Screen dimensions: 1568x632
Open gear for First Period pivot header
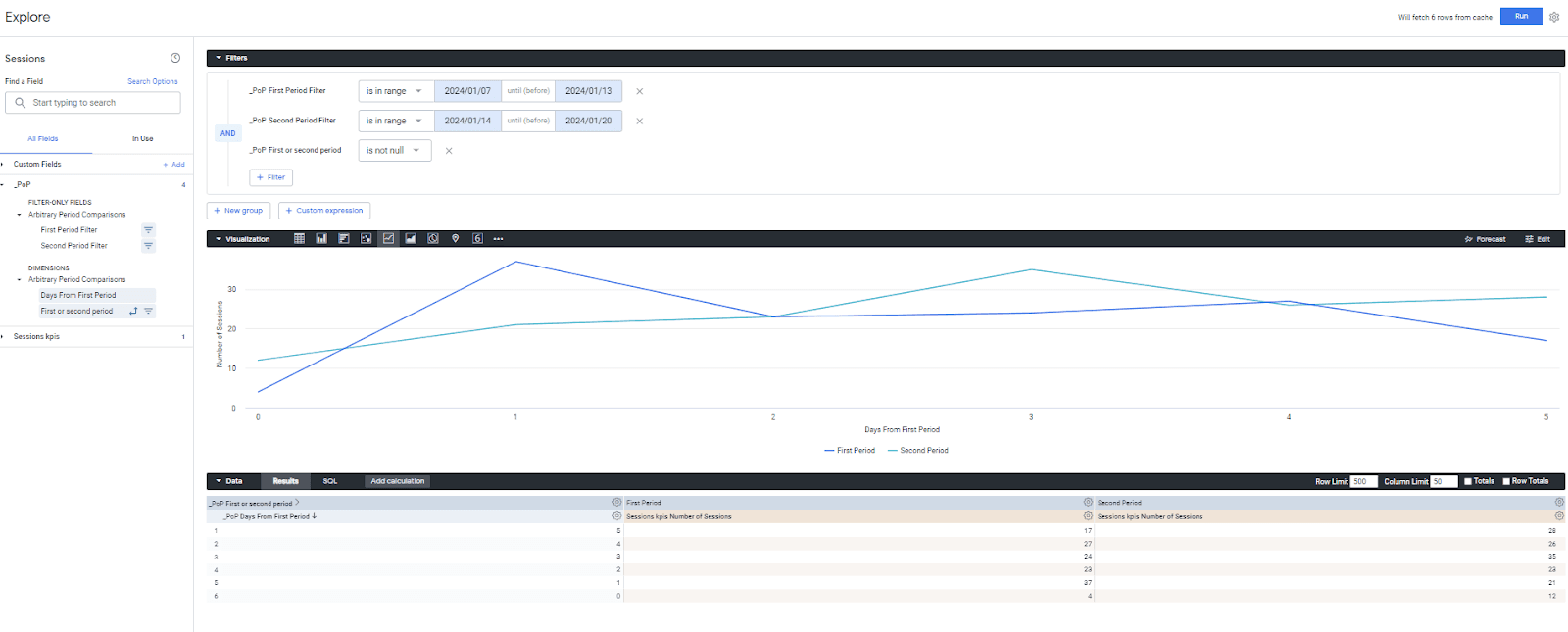click(1088, 503)
